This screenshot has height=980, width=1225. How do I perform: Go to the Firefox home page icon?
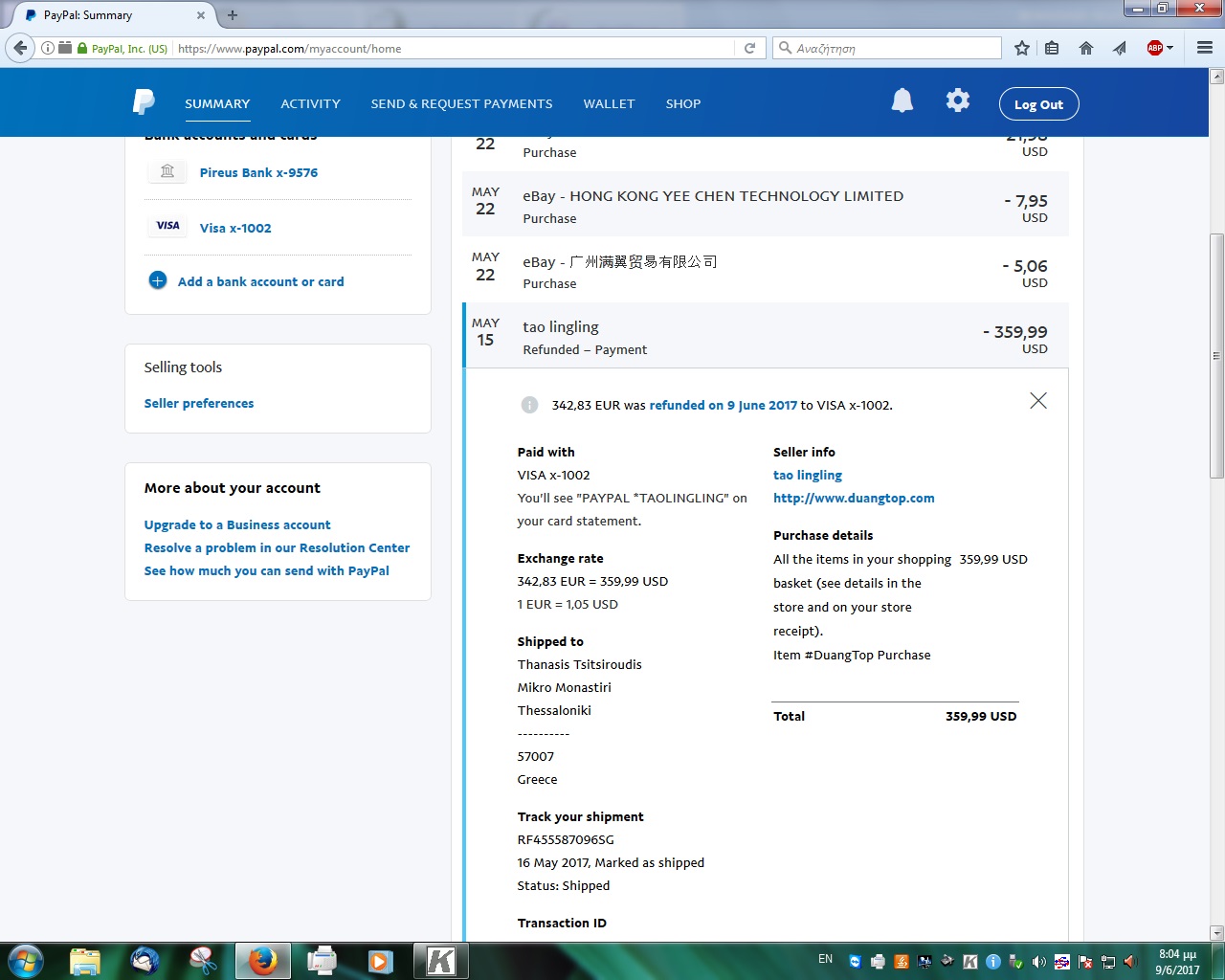click(x=1085, y=48)
